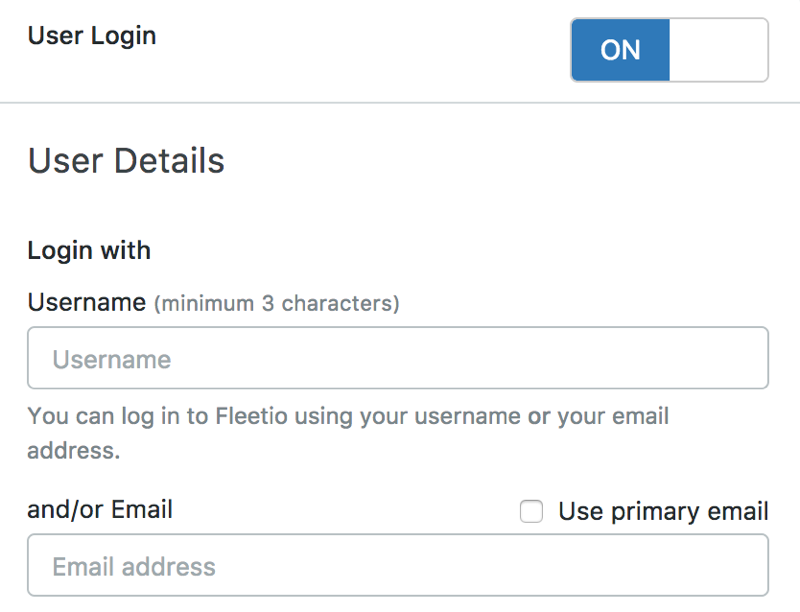Click the "User Login" label text

tap(92, 36)
